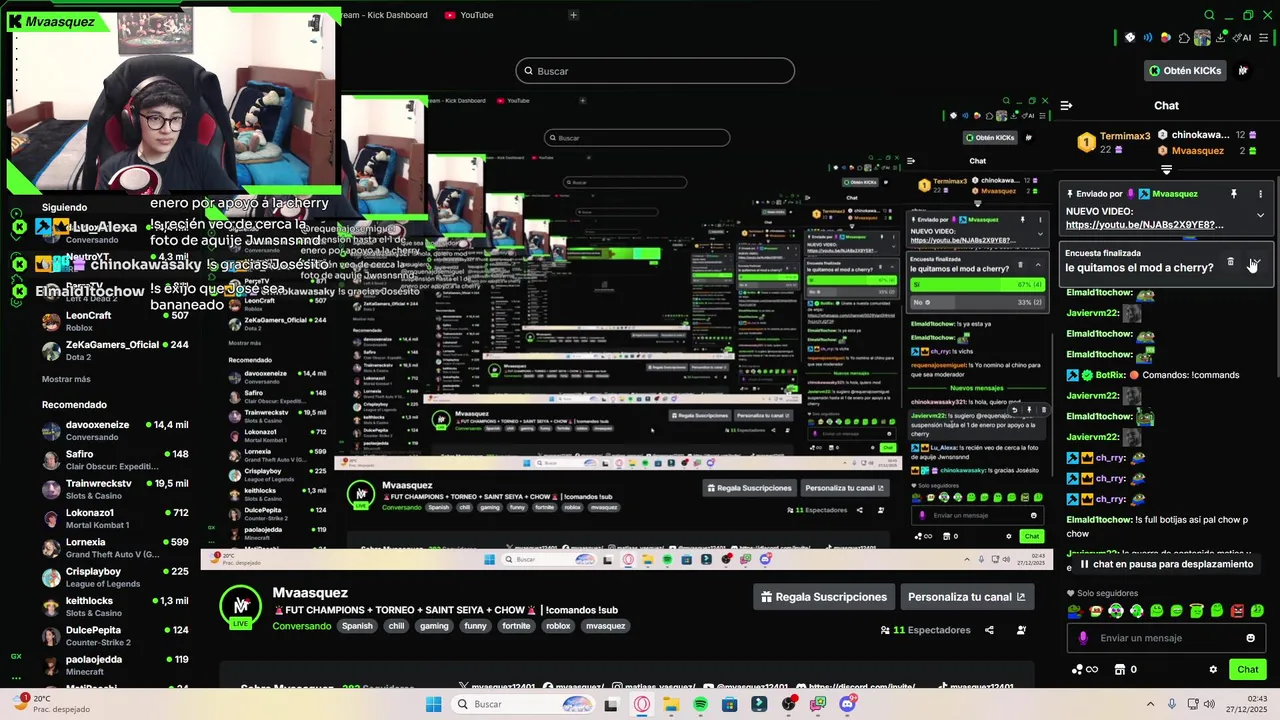Screen dimensions: 1280x720
Task: Open browser extensions puzzle icon
Action: (x=1184, y=38)
